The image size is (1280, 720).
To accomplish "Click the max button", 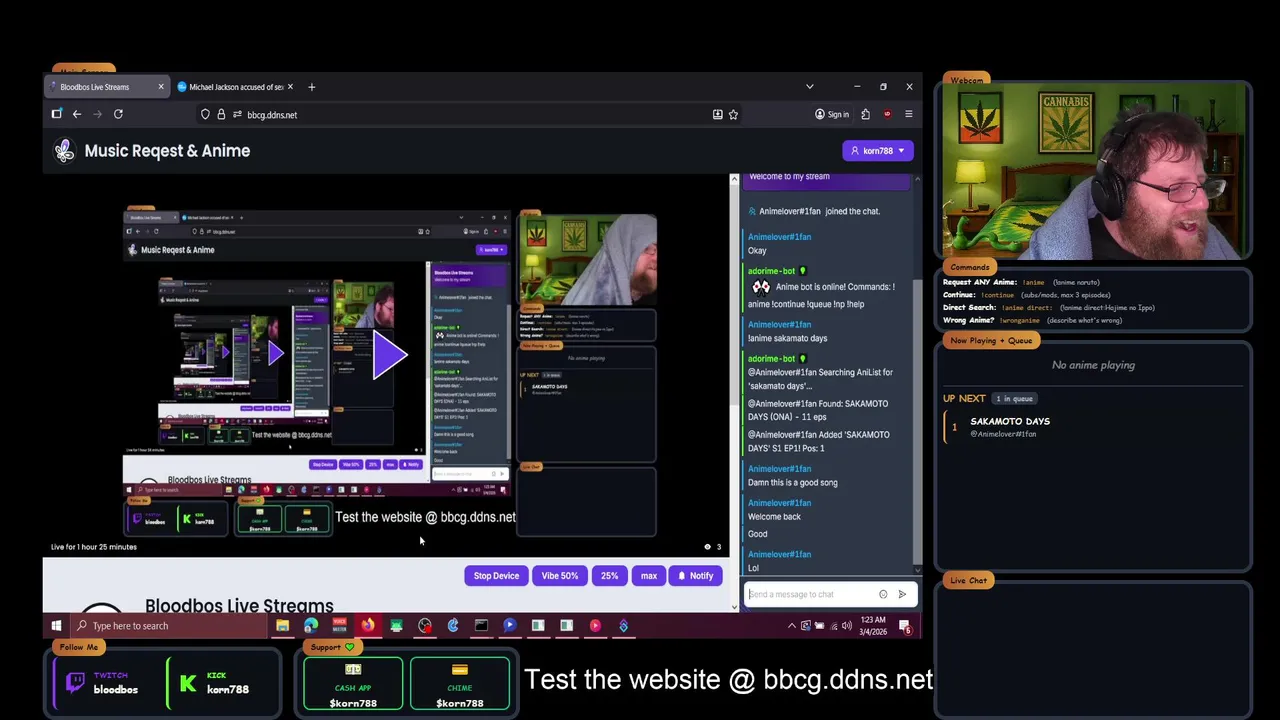I will (x=648, y=576).
